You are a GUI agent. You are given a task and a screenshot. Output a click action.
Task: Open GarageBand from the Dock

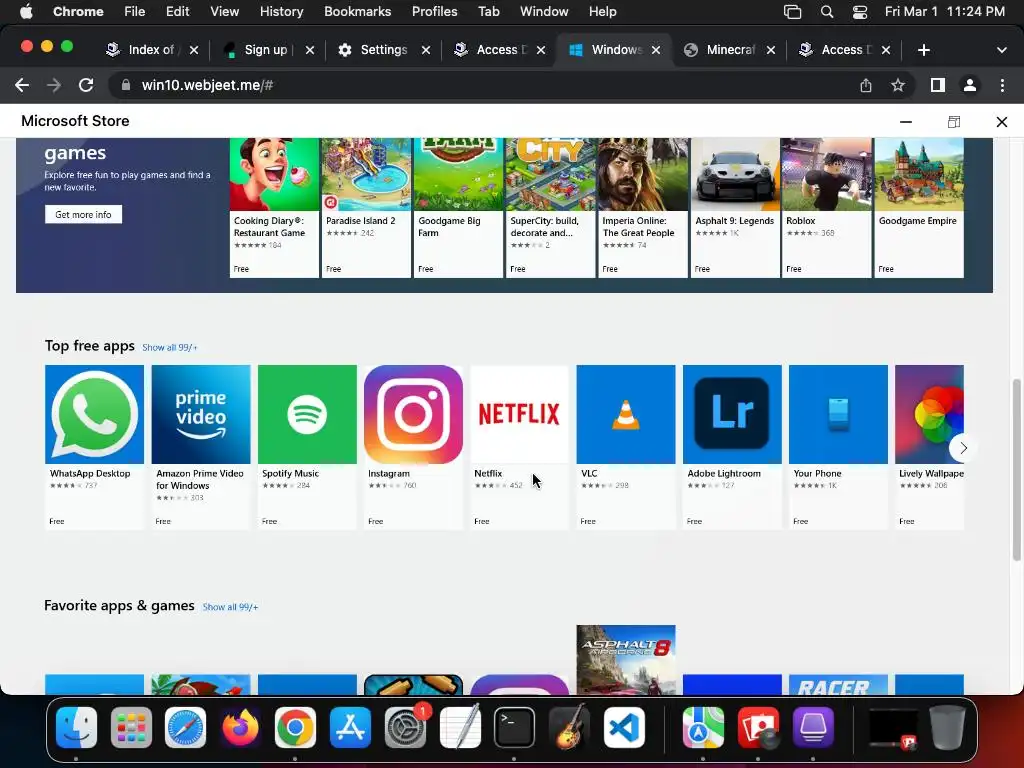point(569,727)
